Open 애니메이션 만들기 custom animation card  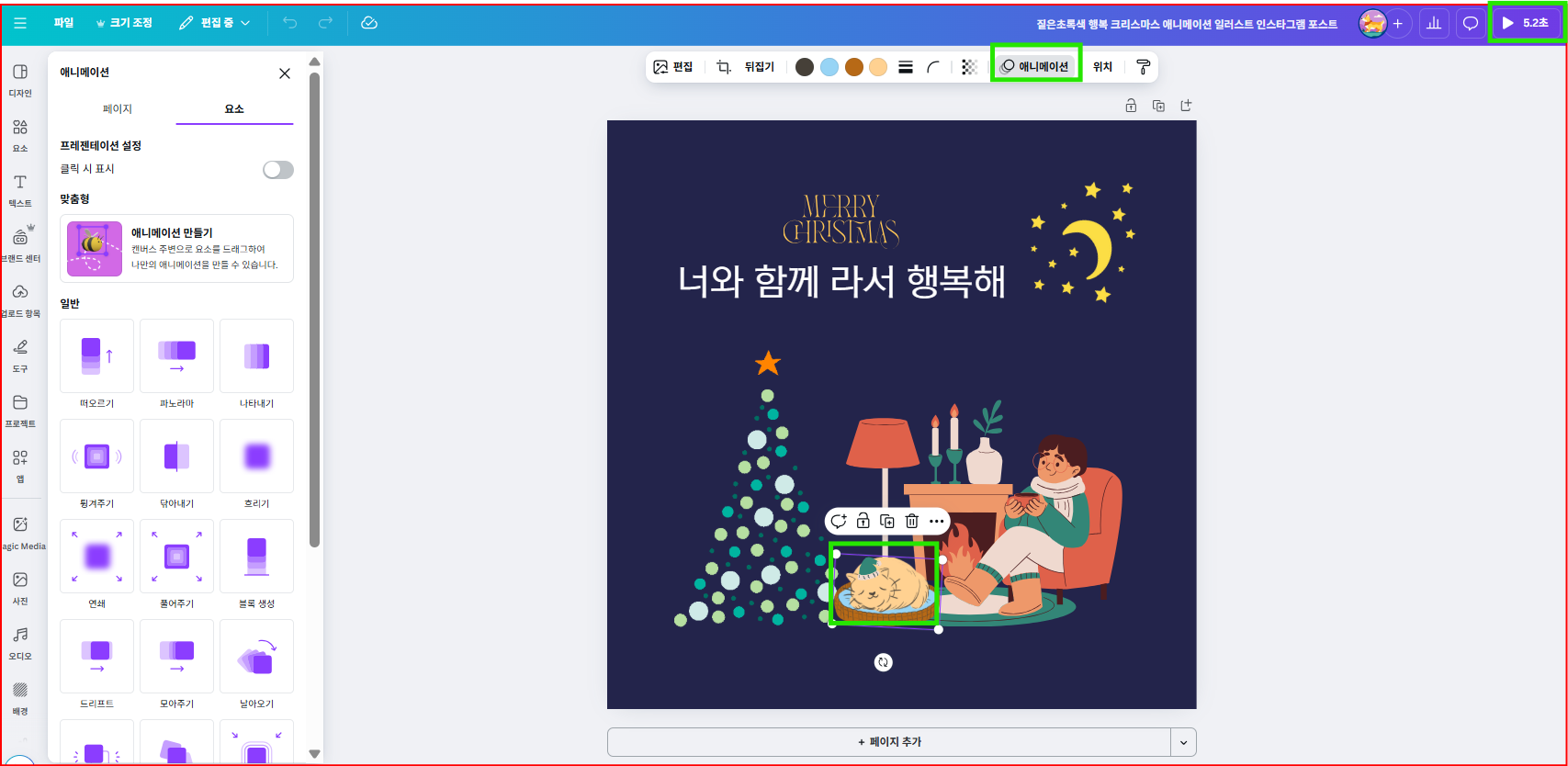[x=176, y=249]
